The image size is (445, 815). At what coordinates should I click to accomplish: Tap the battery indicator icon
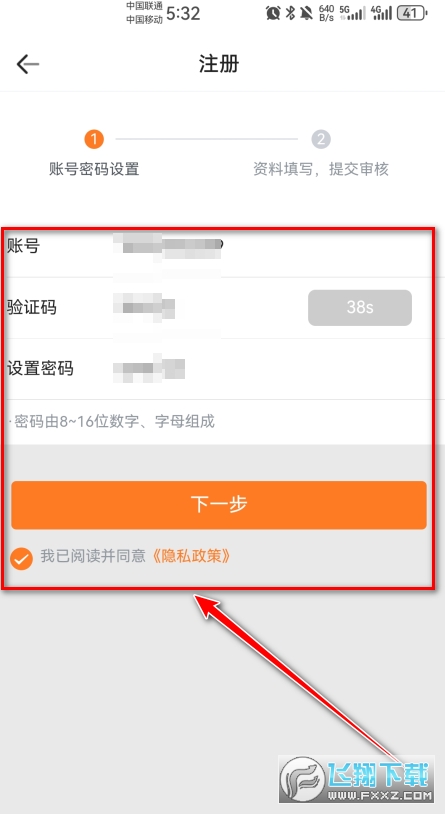(x=412, y=13)
